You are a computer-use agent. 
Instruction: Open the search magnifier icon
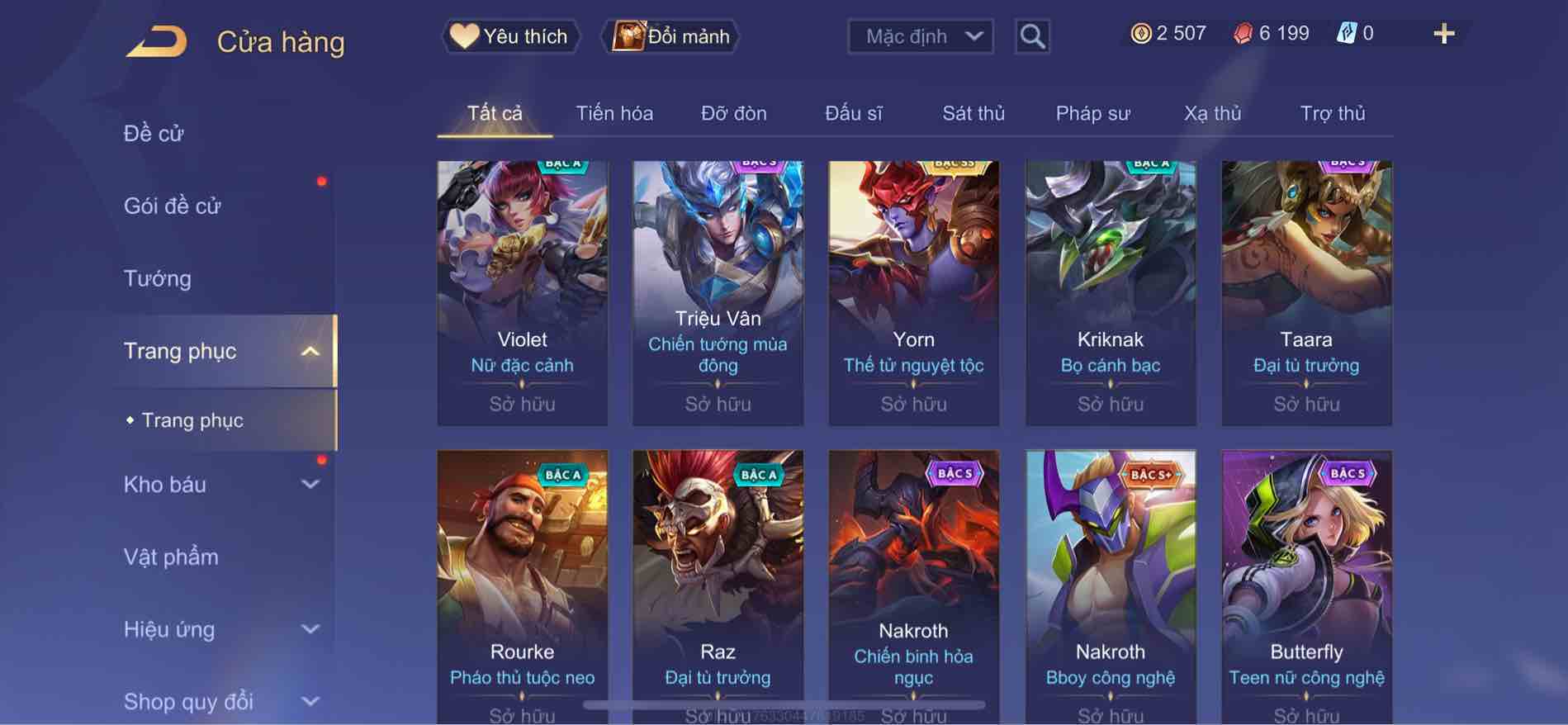coord(1032,36)
